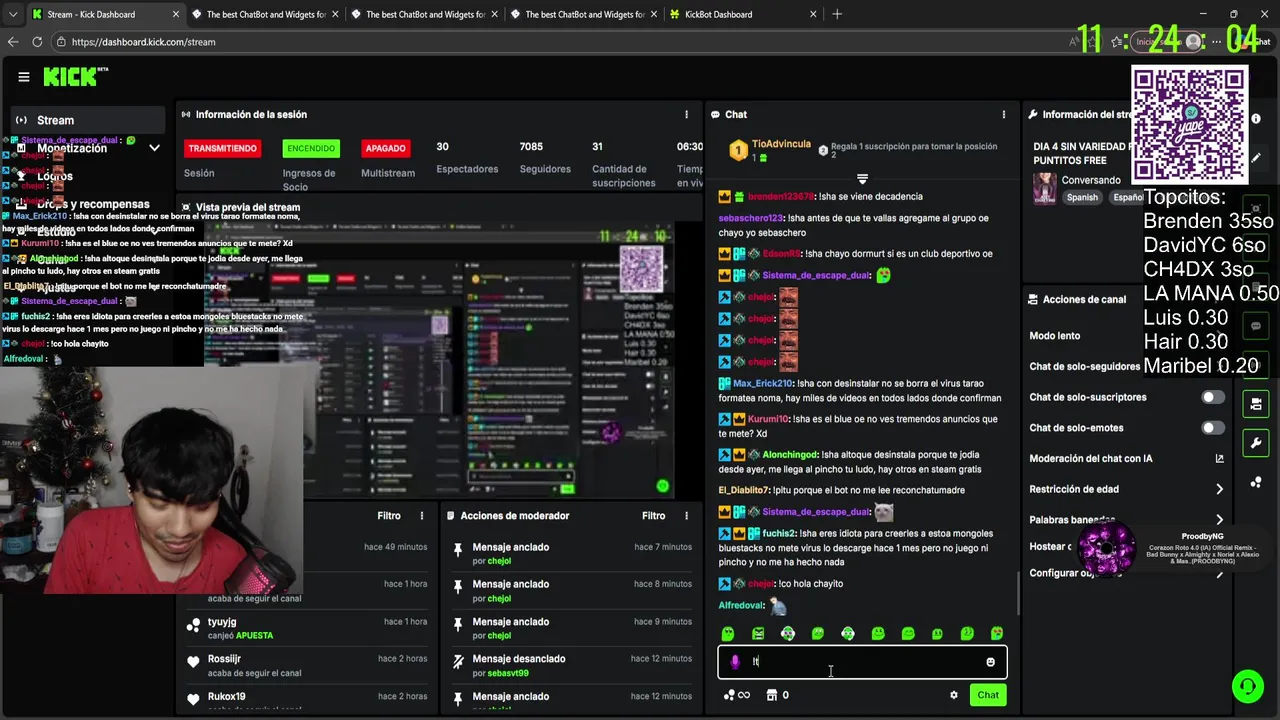Open the emoji picker in chat input
The image size is (1280, 720).
coord(991,662)
